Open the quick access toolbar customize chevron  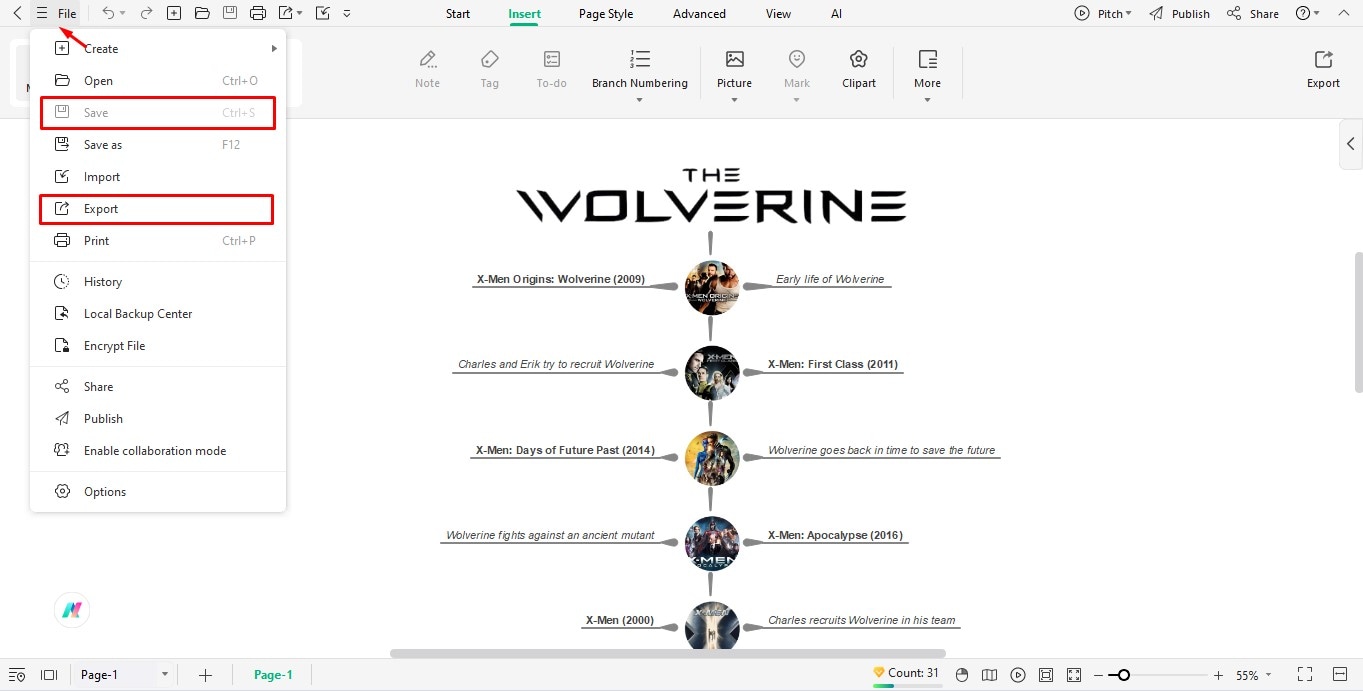tap(347, 14)
